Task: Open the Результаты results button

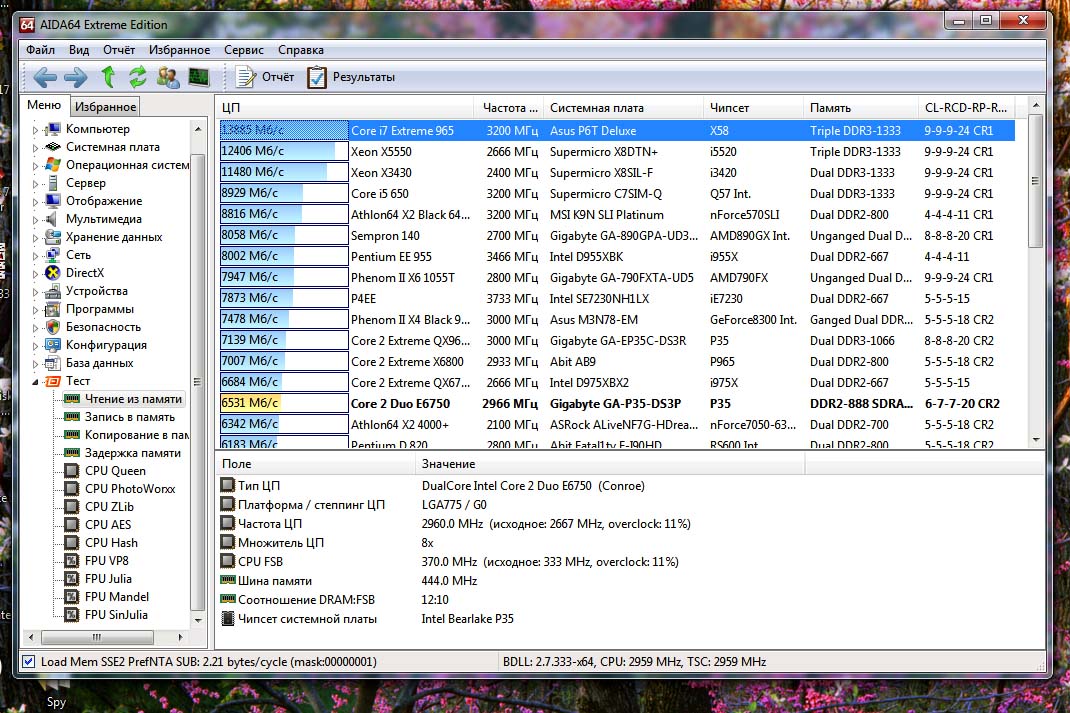Action: pyautogui.click(x=351, y=77)
